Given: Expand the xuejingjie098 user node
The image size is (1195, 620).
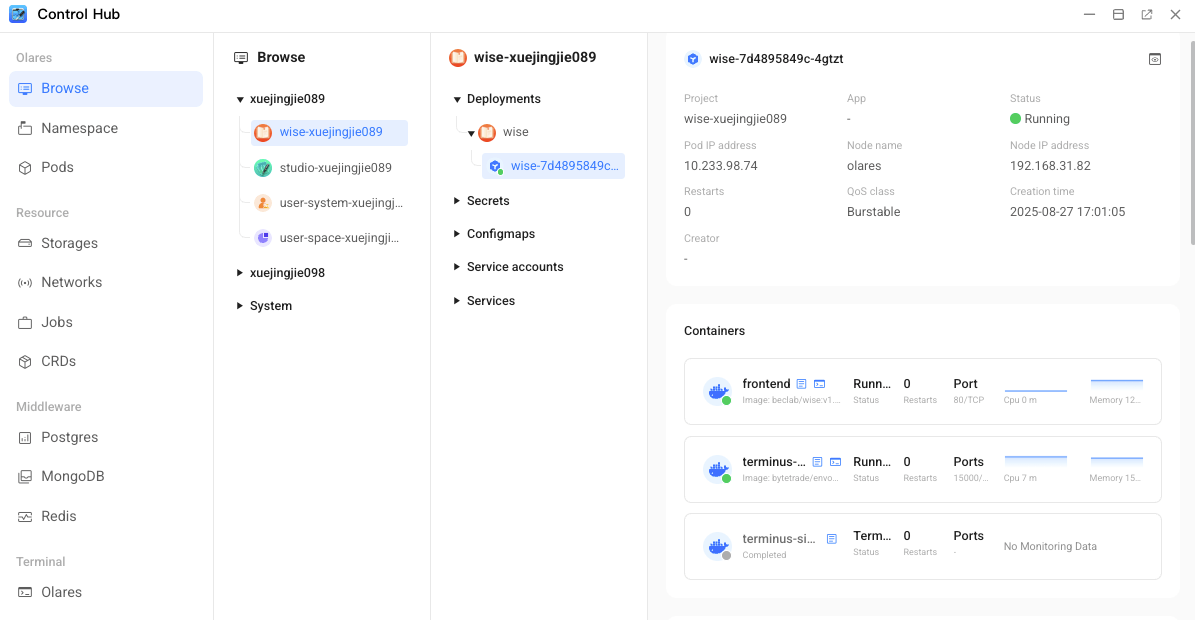Looking at the screenshot, I should pos(240,273).
